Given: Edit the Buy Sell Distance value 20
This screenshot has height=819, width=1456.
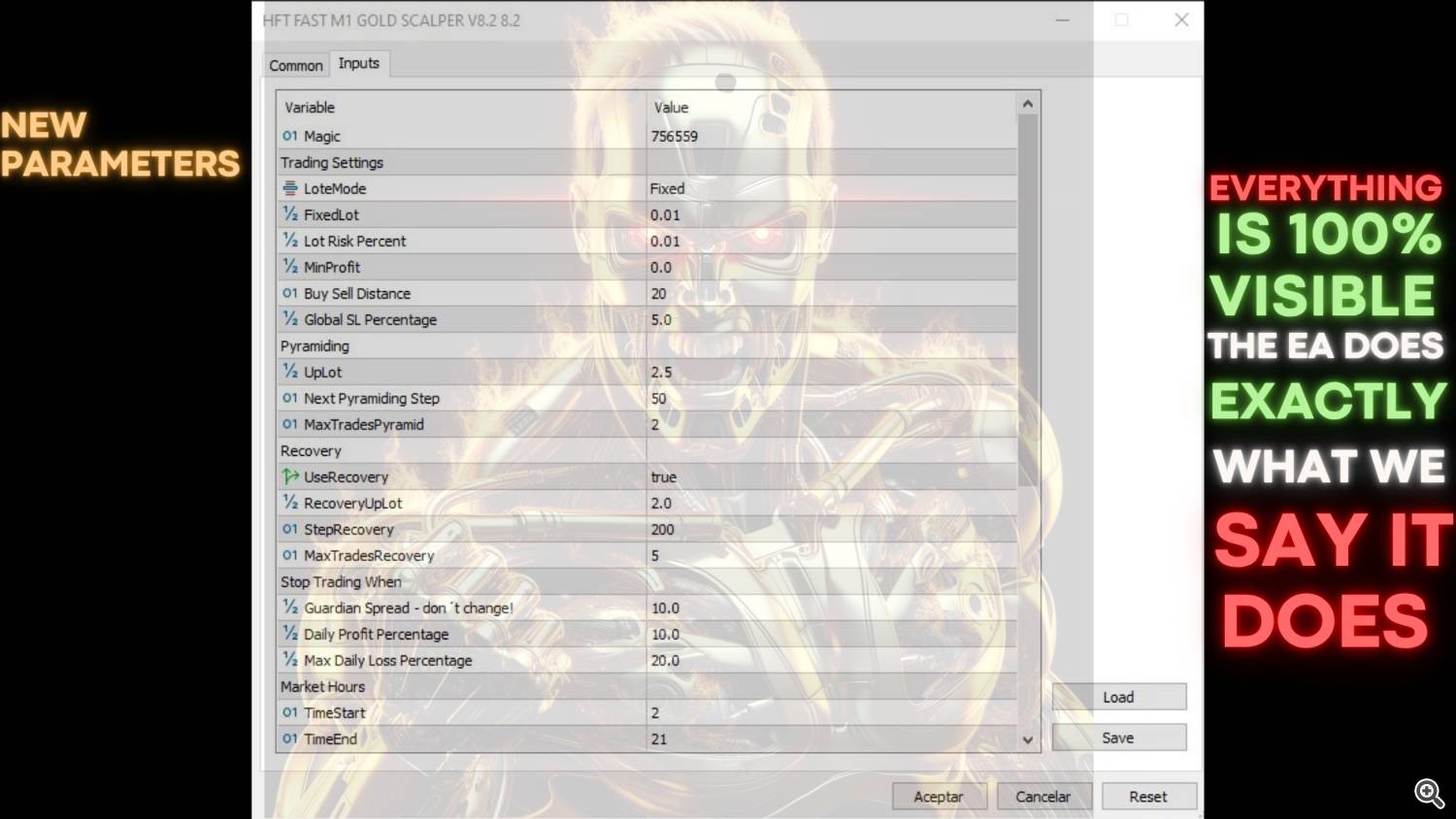Looking at the screenshot, I should (832, 293).
